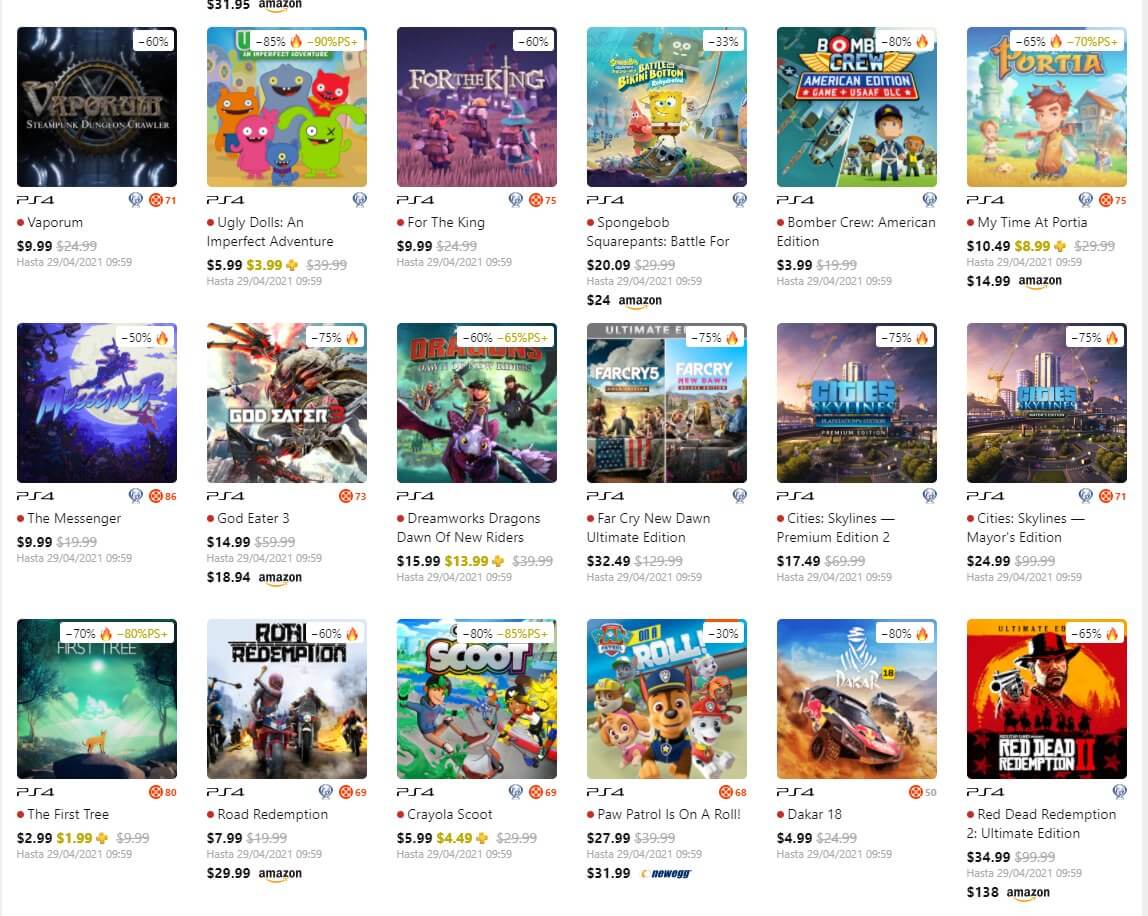
Task: Click the Amazon $14.99 price under Portia
Action: click(988, 282)
